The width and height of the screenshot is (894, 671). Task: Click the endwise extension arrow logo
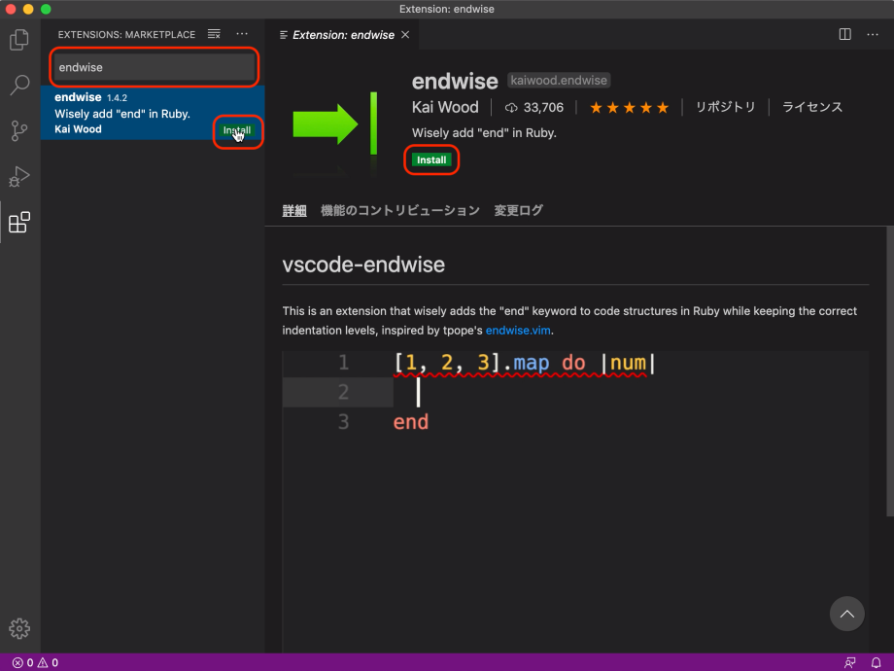click(335, 124)
